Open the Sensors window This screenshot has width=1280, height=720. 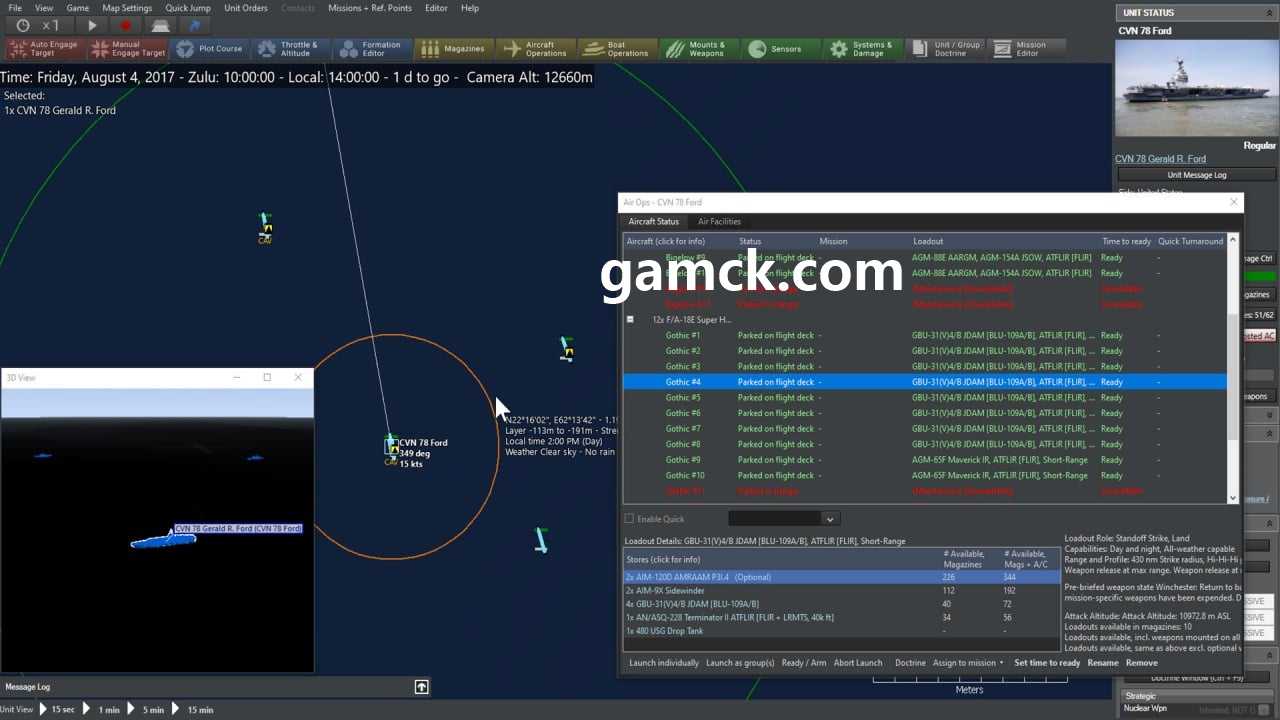(782, 48)
